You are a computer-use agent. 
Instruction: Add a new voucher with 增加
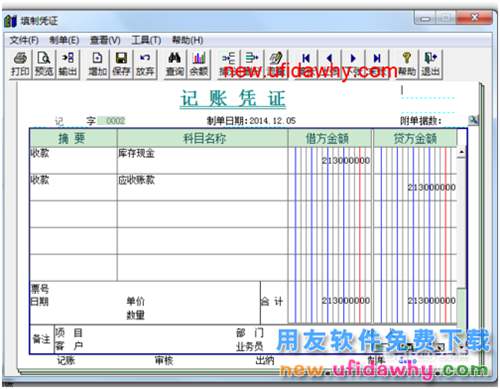(x=97, y=64)
